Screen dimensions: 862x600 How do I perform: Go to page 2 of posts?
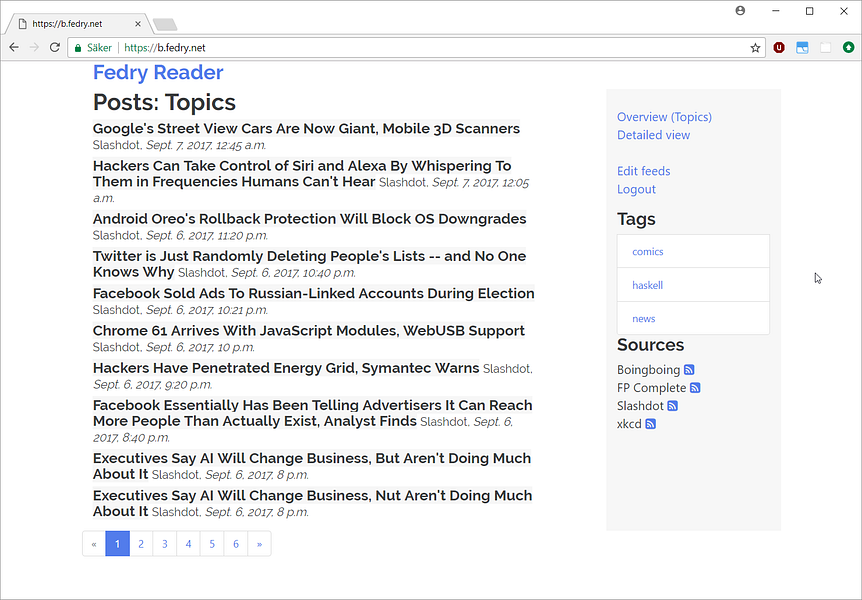click(x=141, y=544)
